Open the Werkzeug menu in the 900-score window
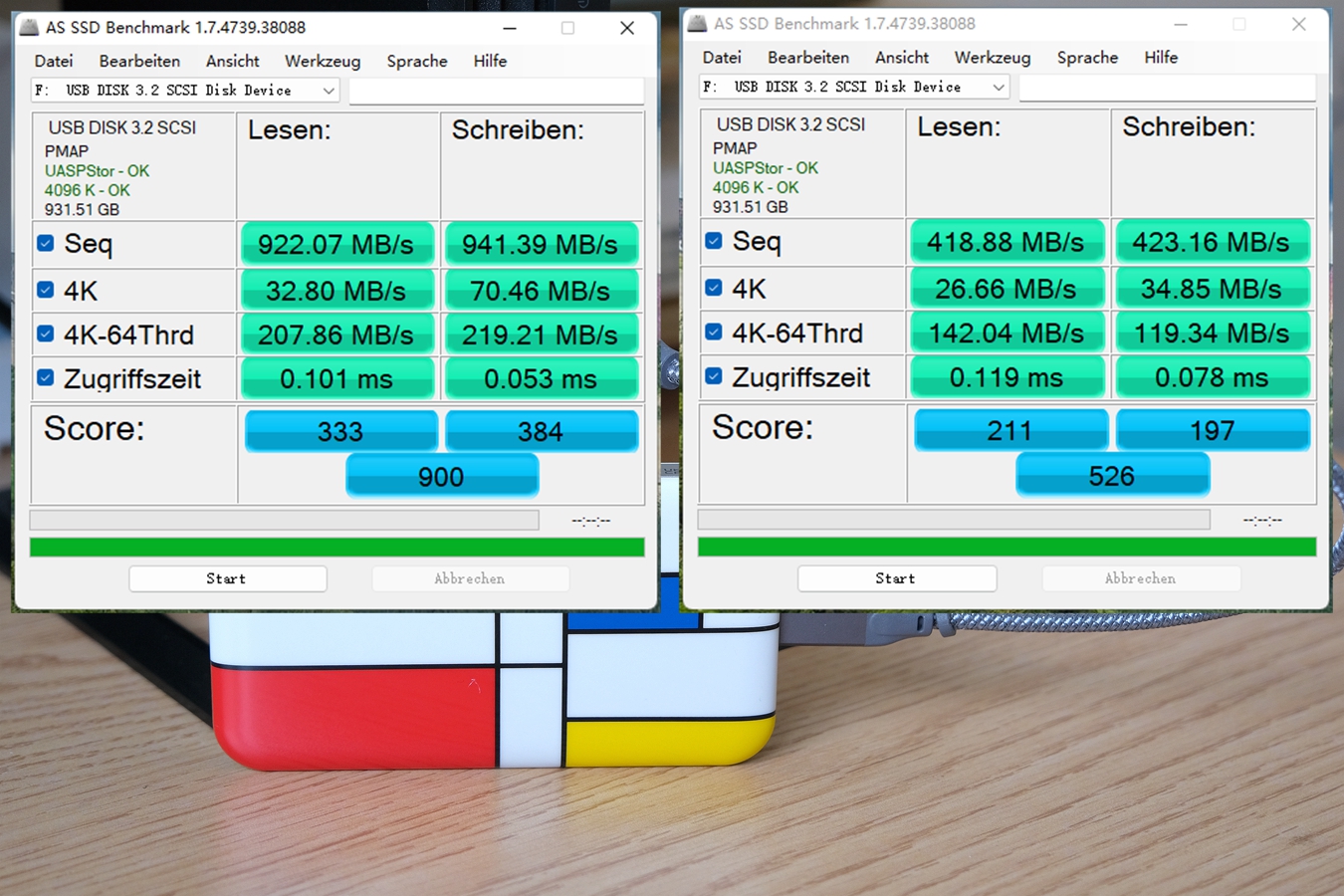 323,61
